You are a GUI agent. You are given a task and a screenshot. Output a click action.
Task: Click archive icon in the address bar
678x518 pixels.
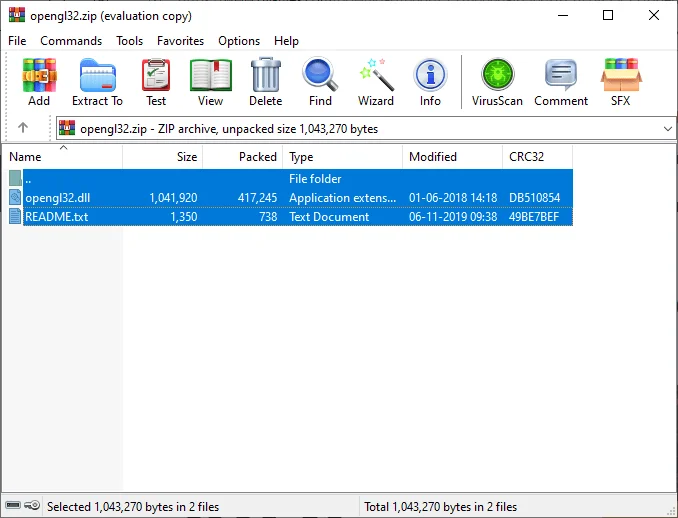pos(67,128)
